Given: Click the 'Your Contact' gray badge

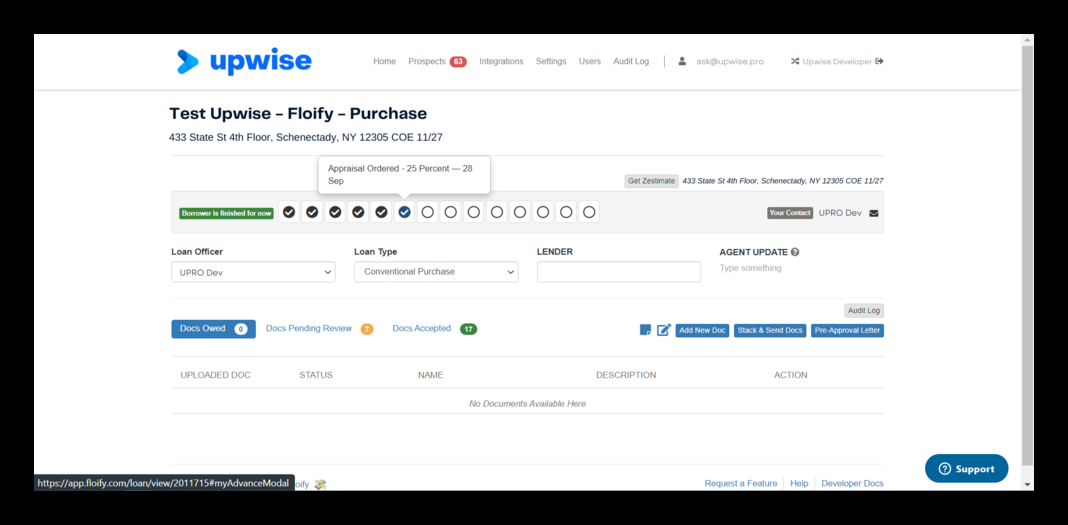Looking at the screenshot, I should [x=790, y=213].
